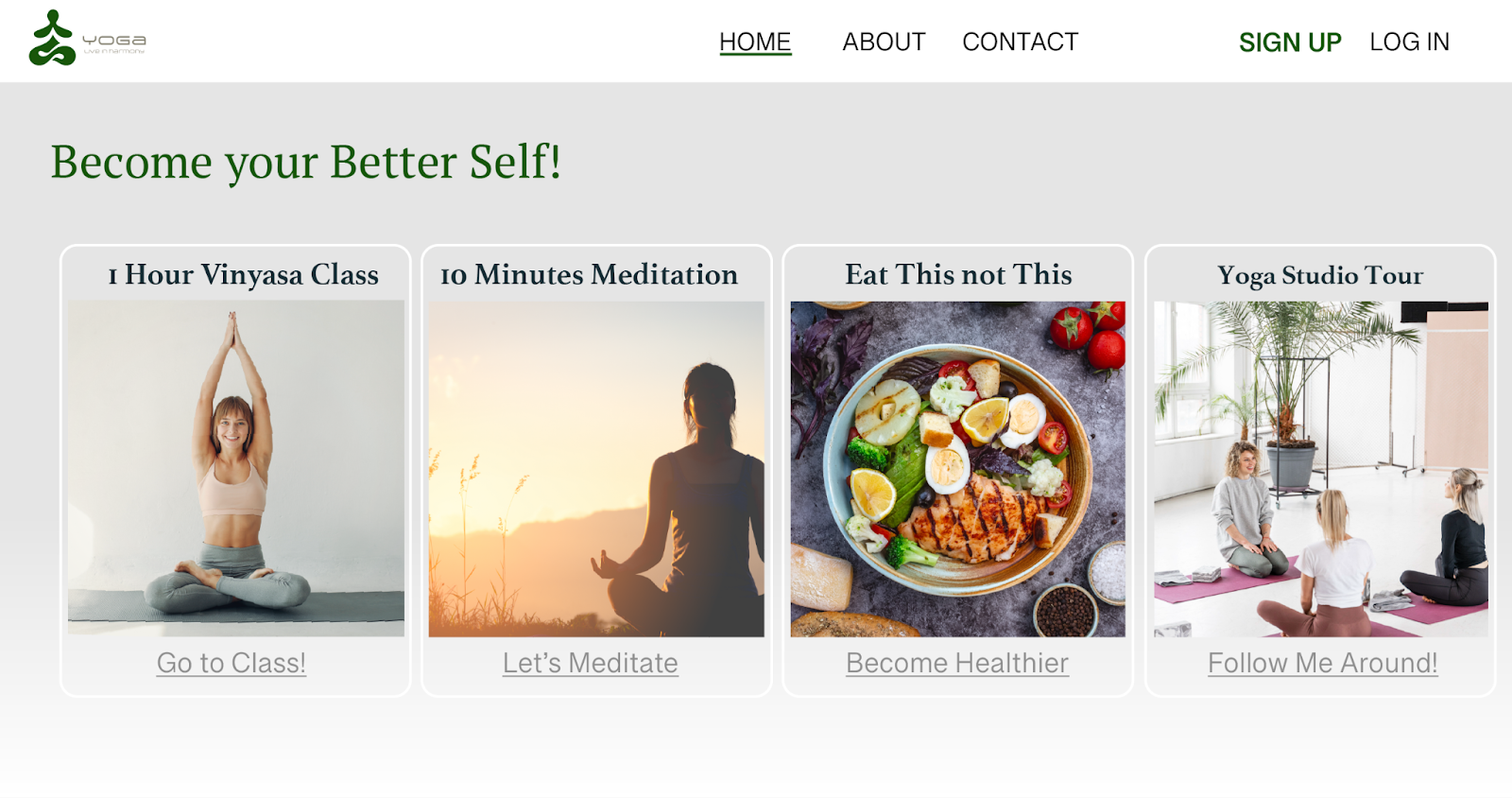The width and height of the screenshot is (1512, 798).
Task: Open the CONTACT page
Action: click(x=1020, y=43)
